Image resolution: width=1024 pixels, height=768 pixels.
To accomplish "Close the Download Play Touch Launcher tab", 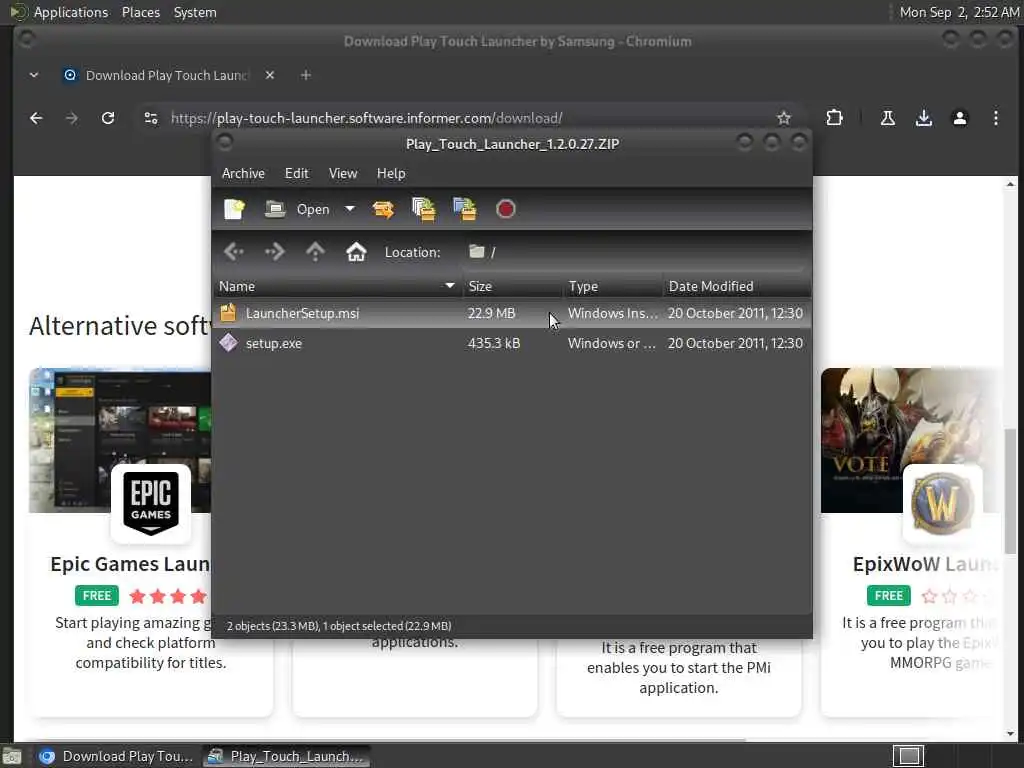I will coord(270,75).
